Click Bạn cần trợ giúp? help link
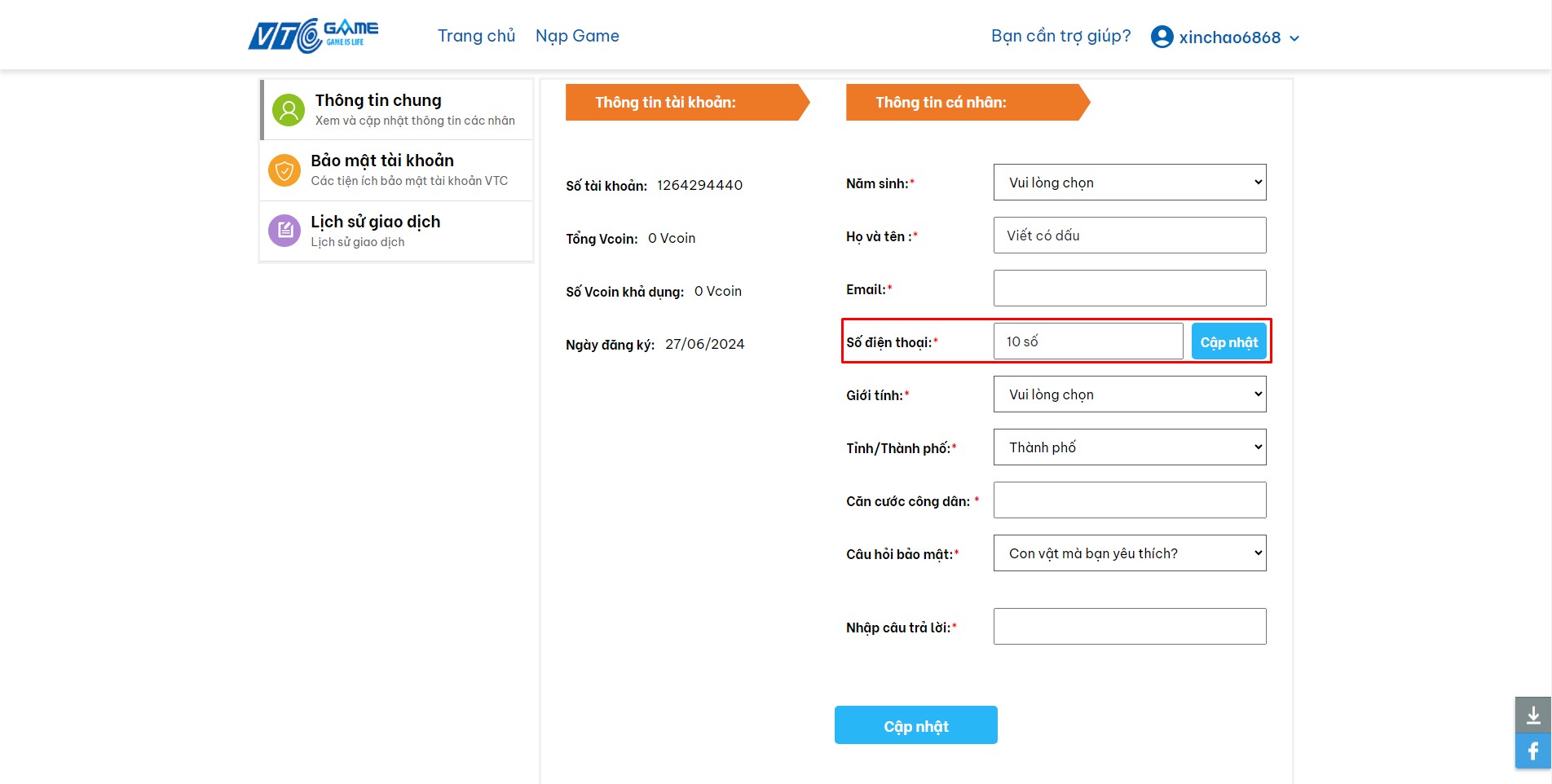1552x784 pixels. click(x=1060, y=36)
